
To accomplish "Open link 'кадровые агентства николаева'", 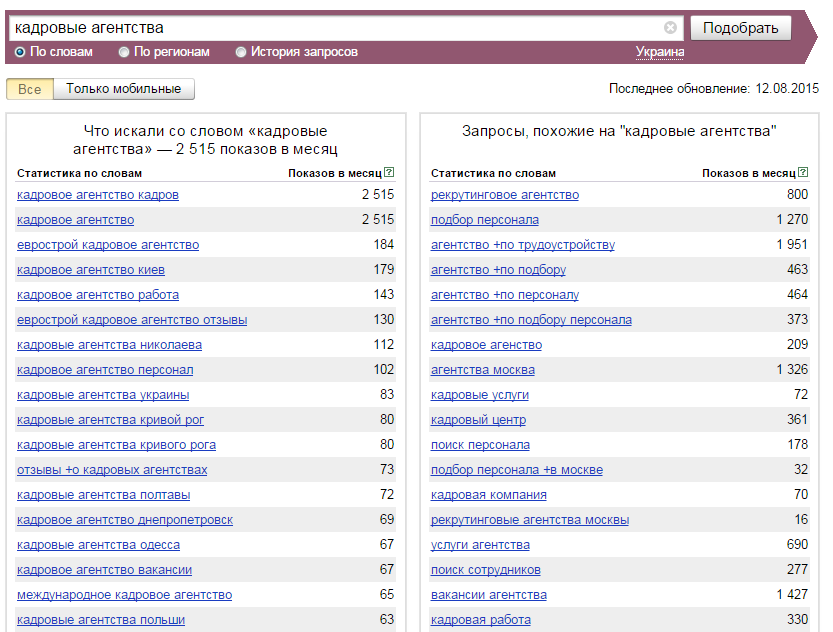I will (x=109, y=345).
